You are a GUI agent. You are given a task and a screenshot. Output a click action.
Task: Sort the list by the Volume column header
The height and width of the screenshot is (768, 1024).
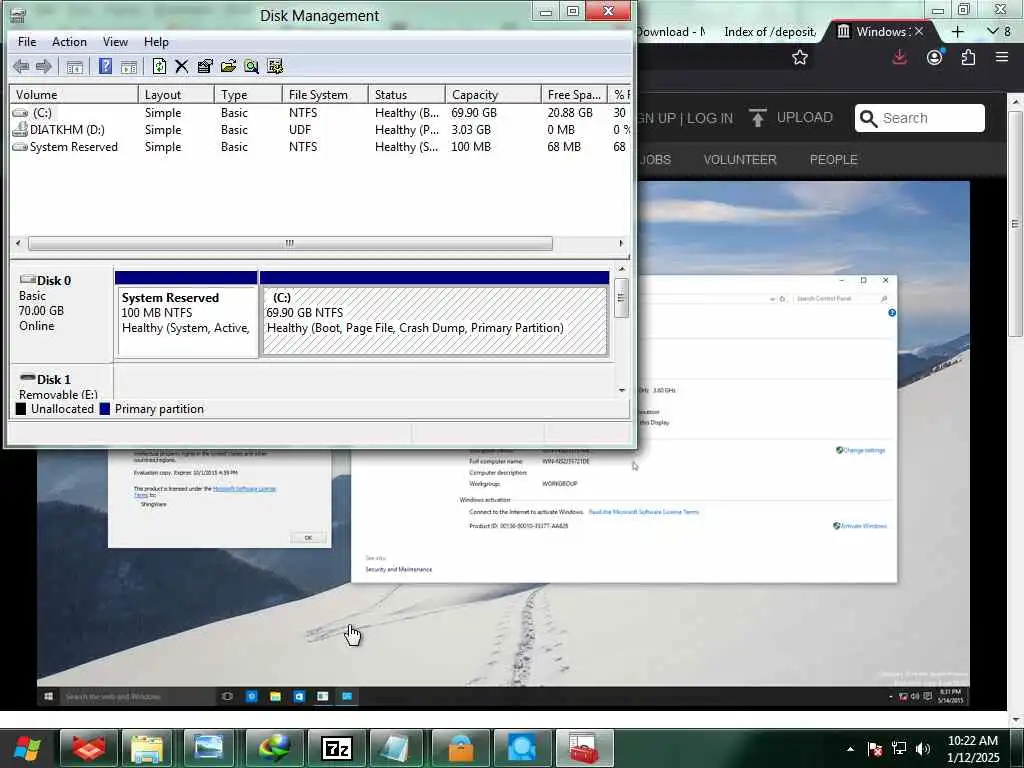tap(73, 95)
